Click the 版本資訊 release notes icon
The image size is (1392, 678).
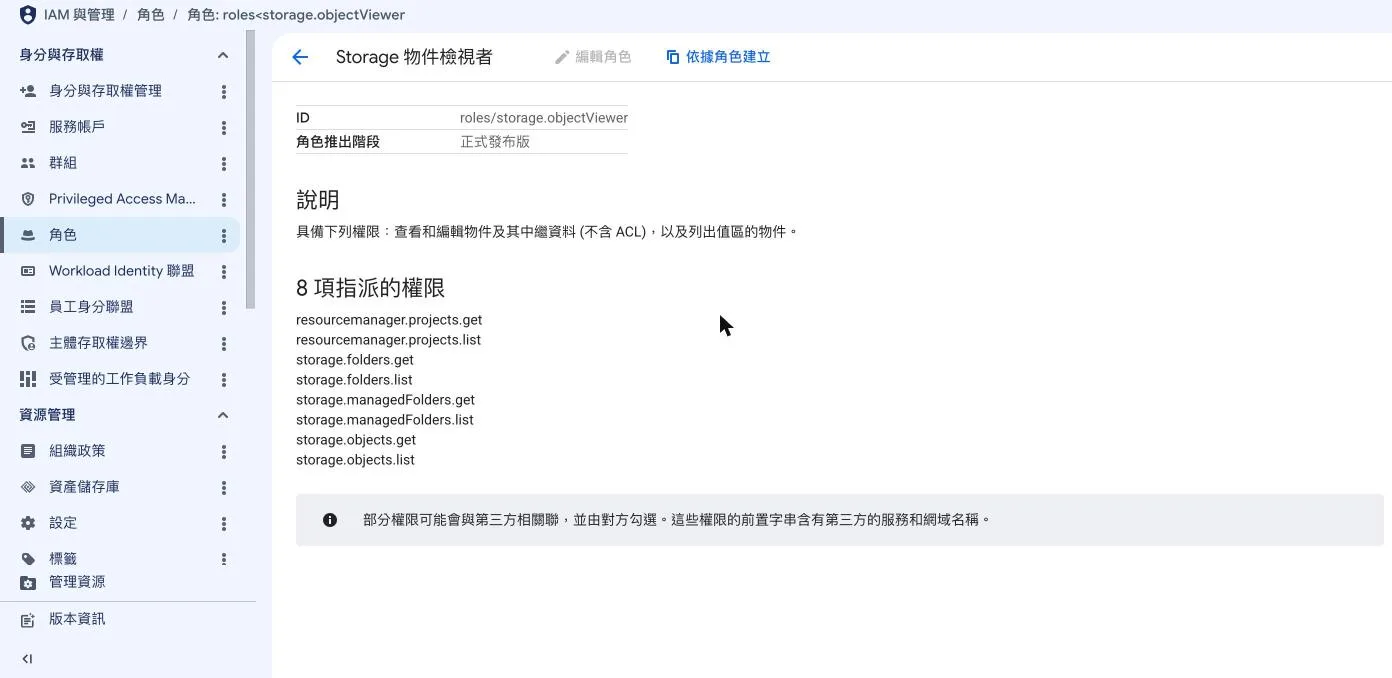pyautogui.click(x=28, y=620)
